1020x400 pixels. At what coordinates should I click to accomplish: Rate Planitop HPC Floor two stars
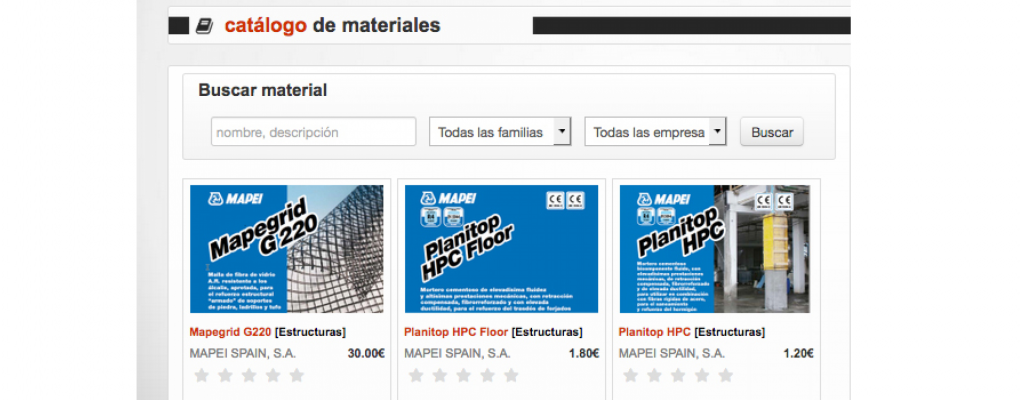440,375
